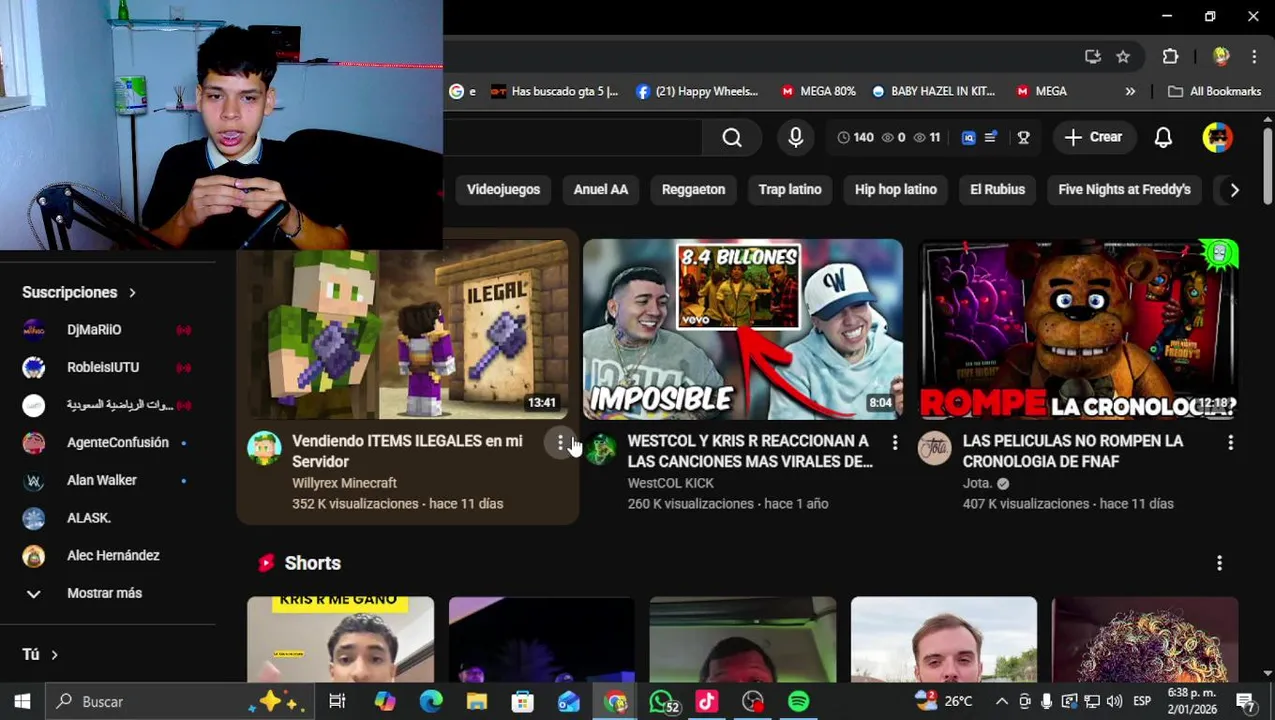Image resolution: width=1275 pixels, height=720 pixels.
Task: Open the BABY HAZEL IN KIT bookmark
Action: [x=933, y=91]
